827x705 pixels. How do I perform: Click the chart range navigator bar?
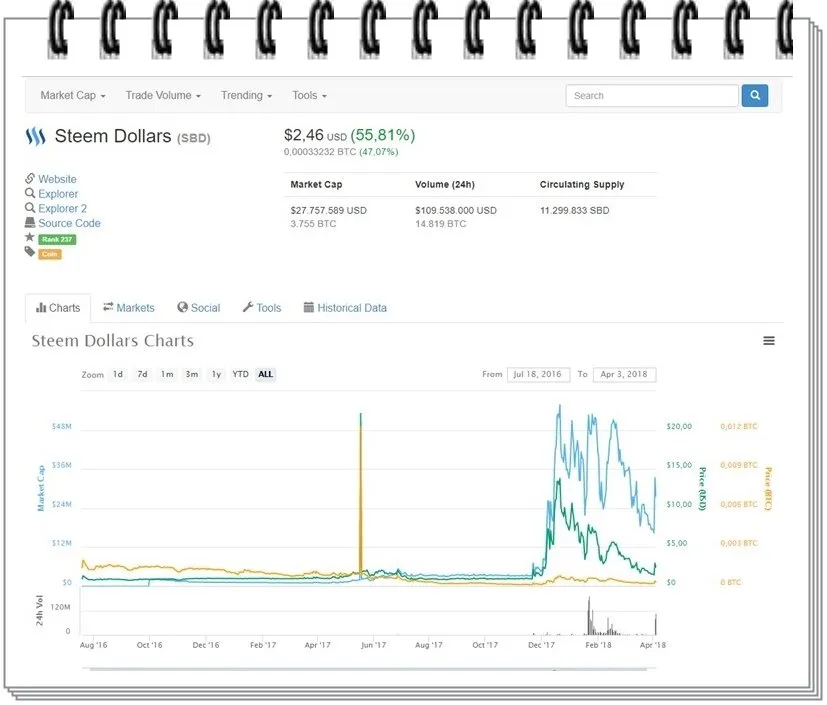[x=368, y=669]
